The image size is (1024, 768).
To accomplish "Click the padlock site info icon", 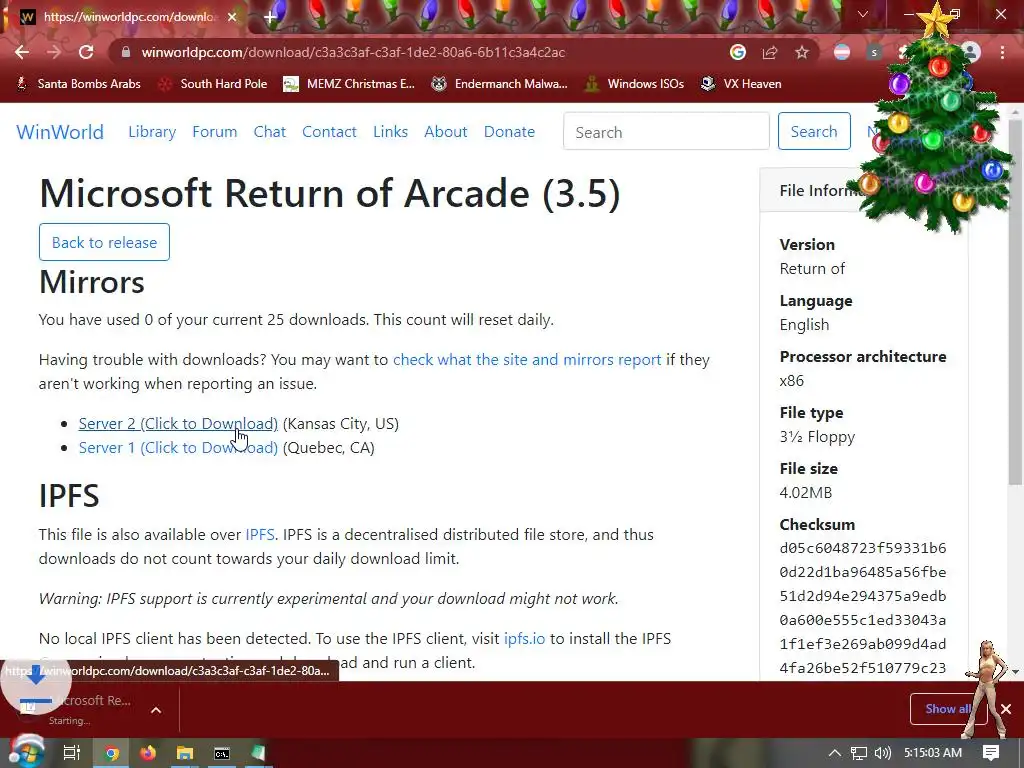I will [126, 52].
